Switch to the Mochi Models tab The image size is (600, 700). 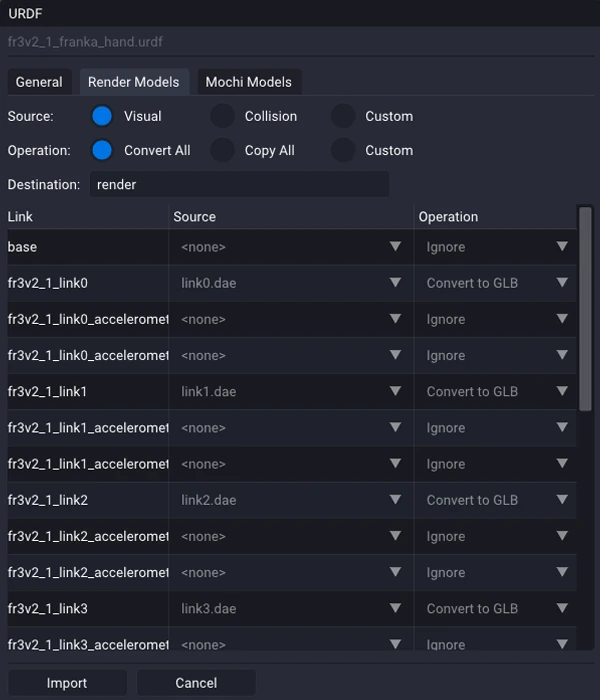coord(249,82)
